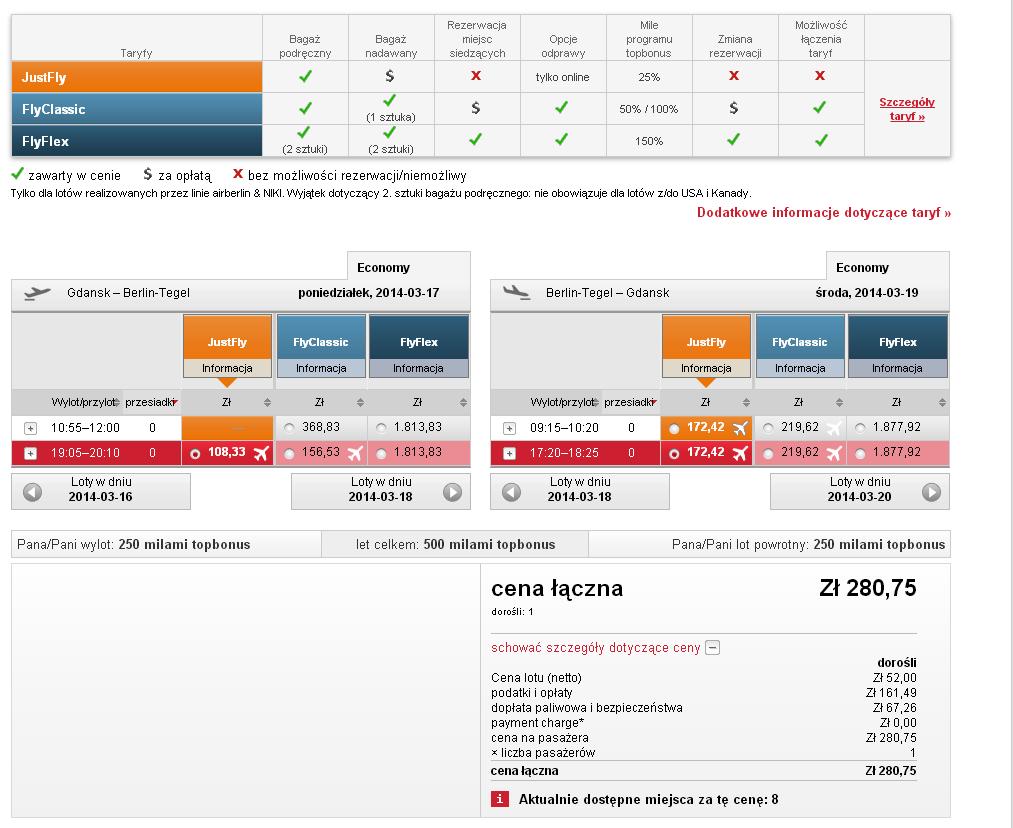Select FlyClassic 156,53 fare on 19:05–20:10 flight
The image size is (1013, 828).
click(x=289, y=454)
